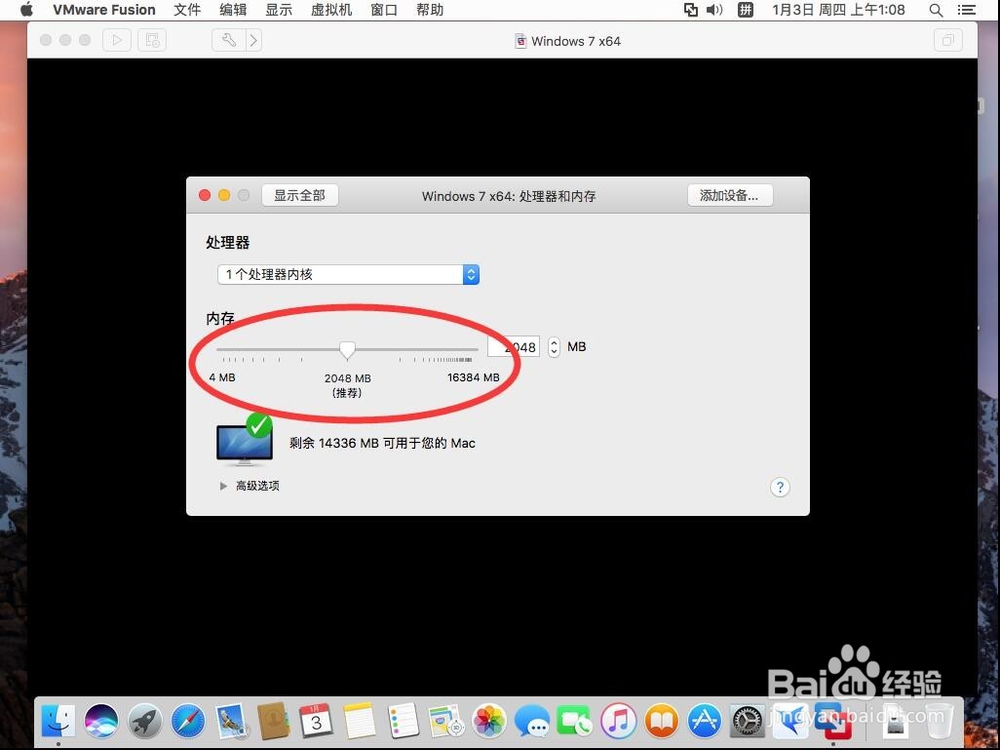Click the help question mark button
This screenshot has width=1000, height=750.
pos(780,487)
